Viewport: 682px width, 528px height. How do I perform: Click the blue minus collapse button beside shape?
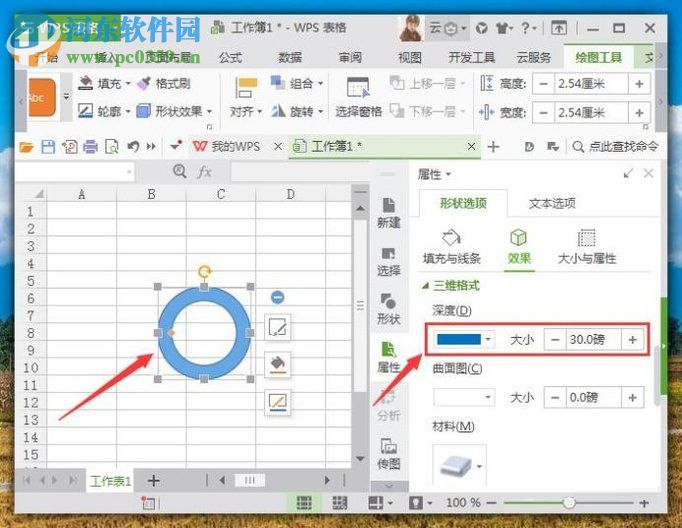pos(277,297)
